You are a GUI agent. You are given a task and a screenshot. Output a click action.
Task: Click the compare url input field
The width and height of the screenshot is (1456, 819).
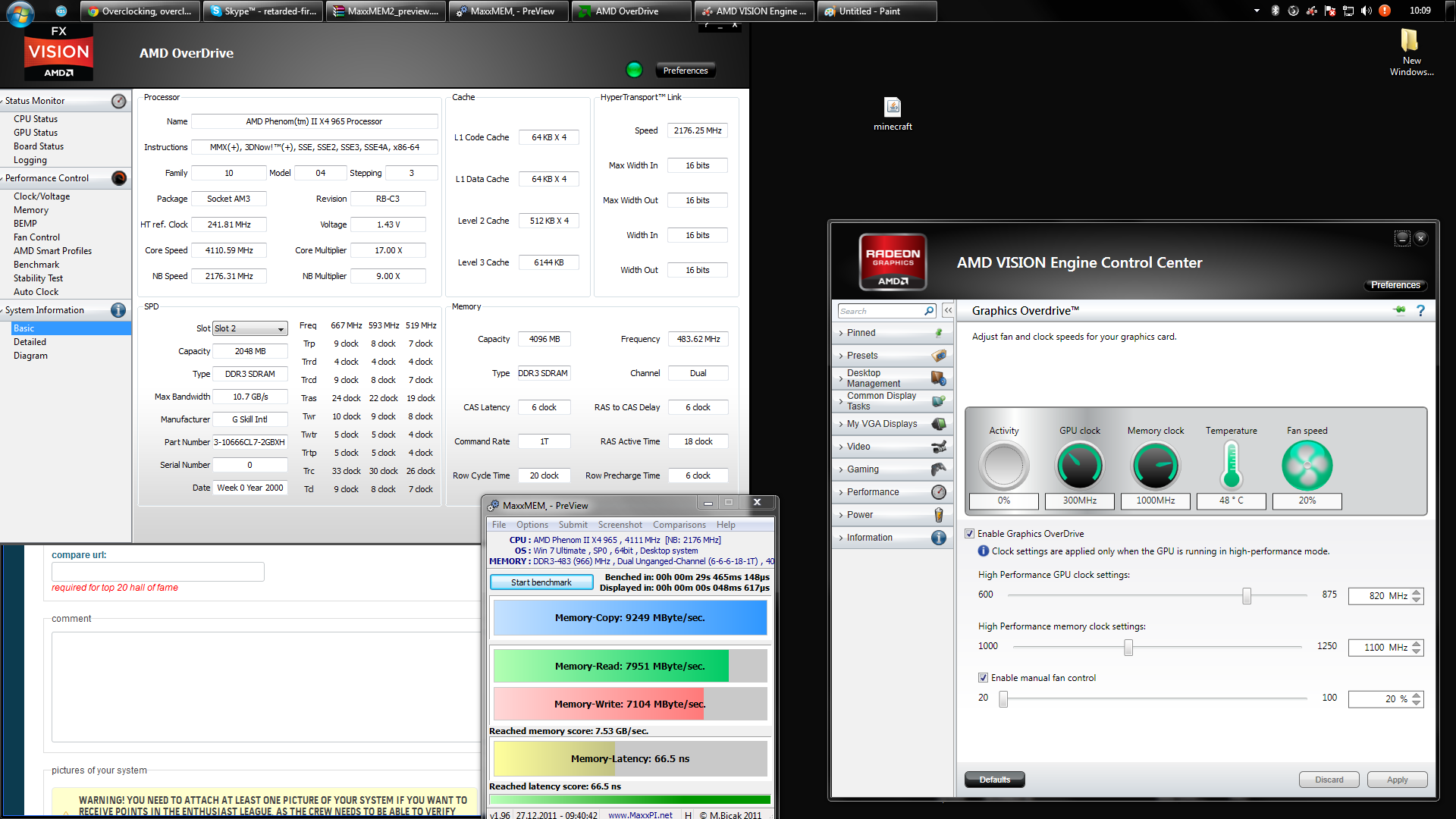pyautogui.click(x=158, y=572)
